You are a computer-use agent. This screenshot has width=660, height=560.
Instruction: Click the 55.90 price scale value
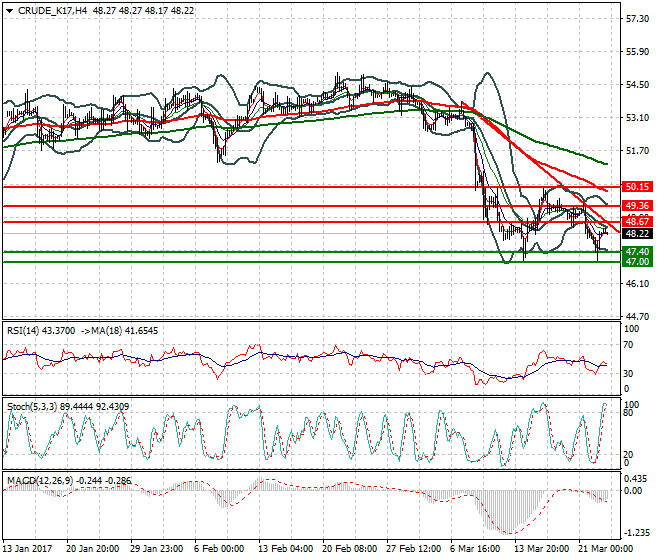637,52
